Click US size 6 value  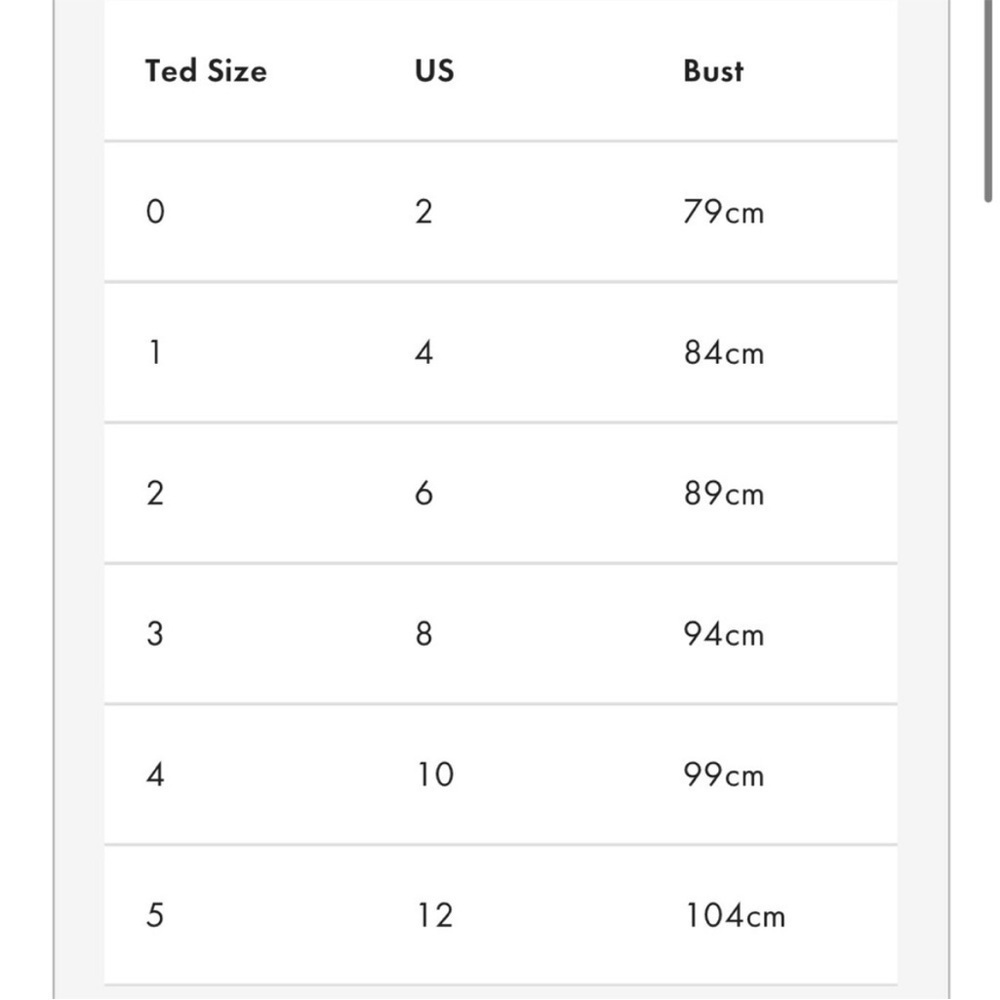423,494
